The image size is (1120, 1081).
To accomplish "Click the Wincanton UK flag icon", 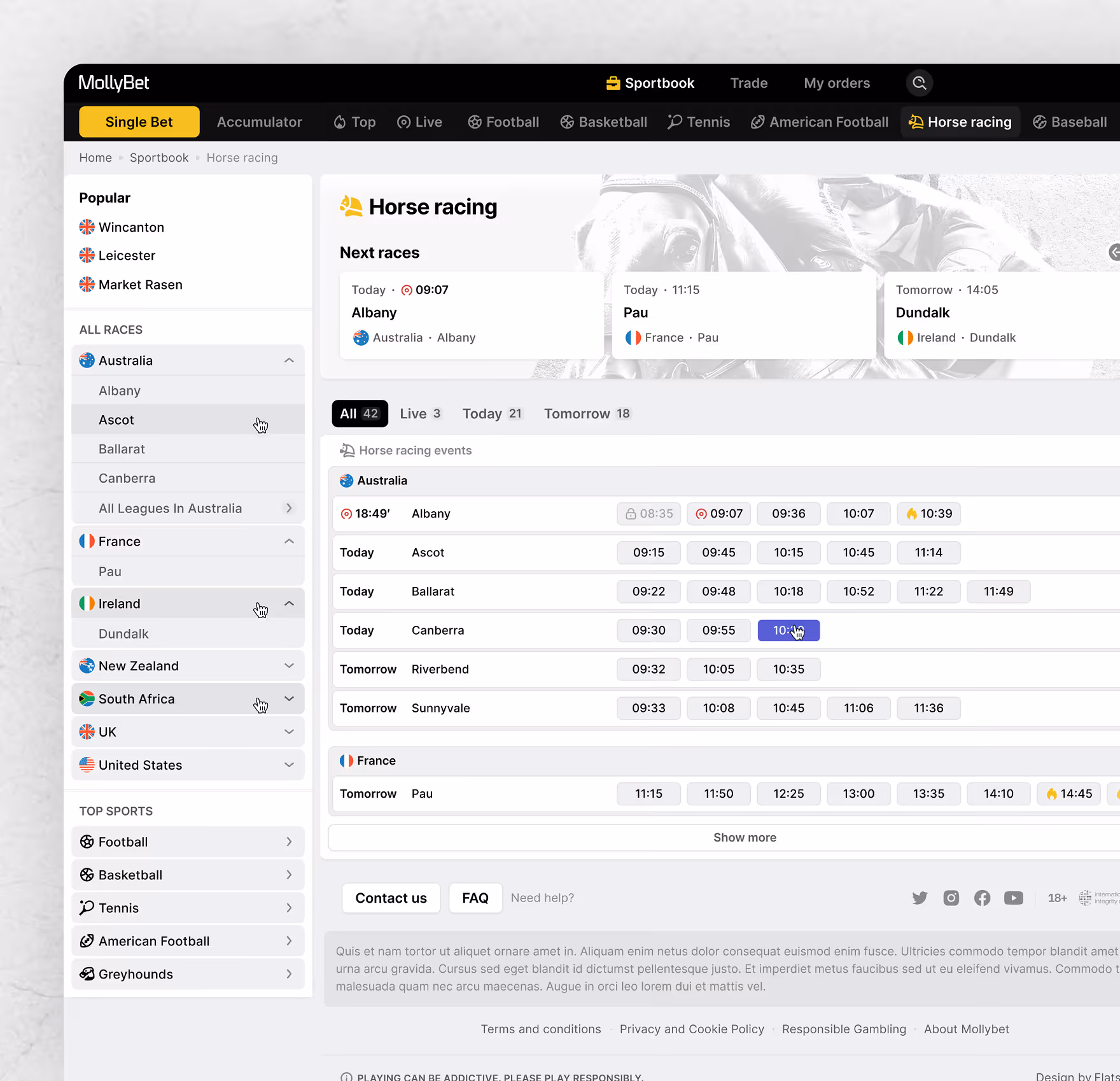I will click(x=87, y=227).
